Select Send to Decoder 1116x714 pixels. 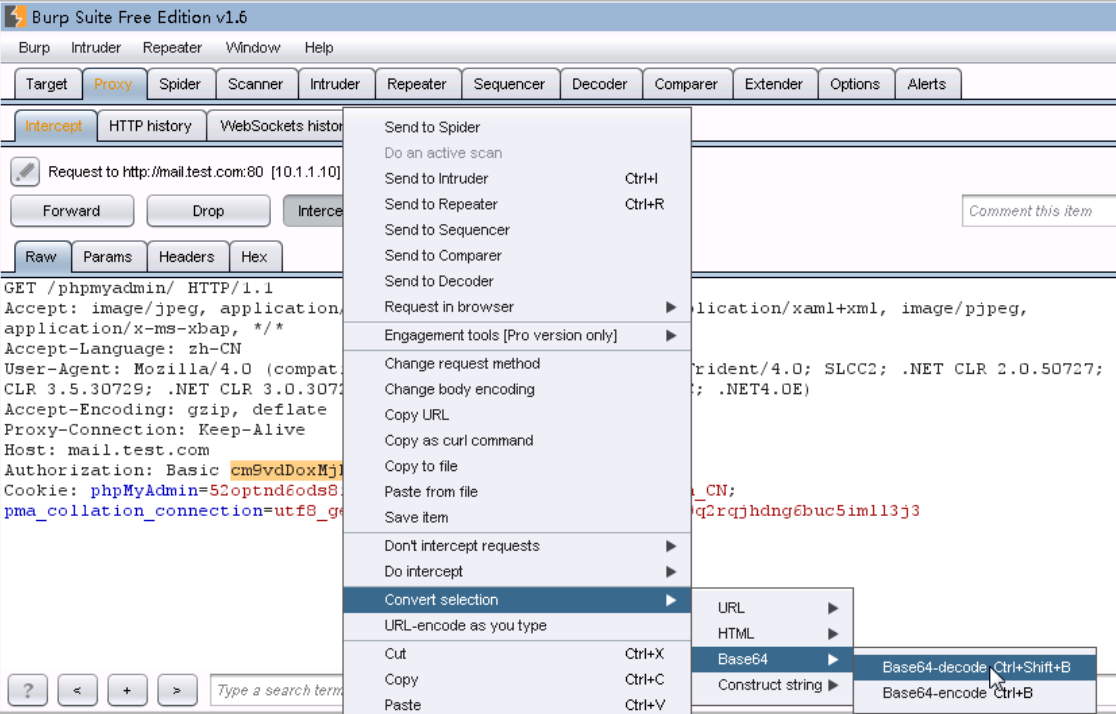tap(517, 281)
